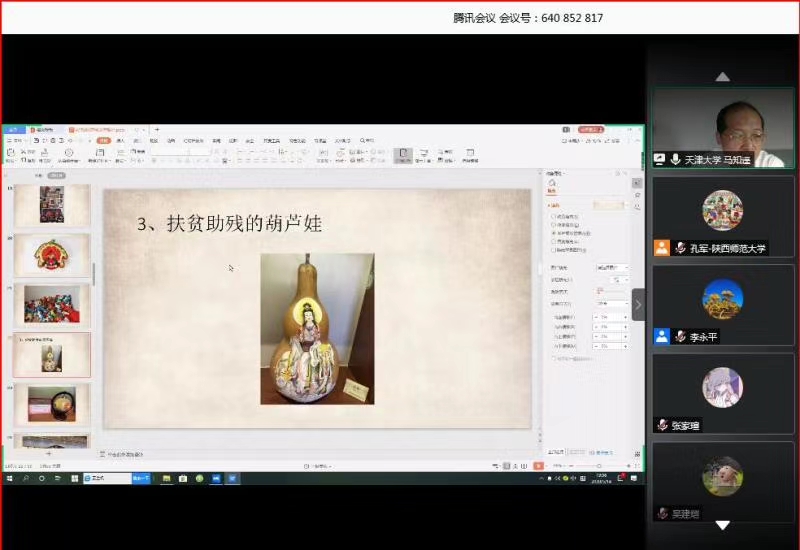This screenshot has height=550, width=800.
Task: Click the microphone icon beside 李永平
Action: pyautogui.click(x=679, y=337)
